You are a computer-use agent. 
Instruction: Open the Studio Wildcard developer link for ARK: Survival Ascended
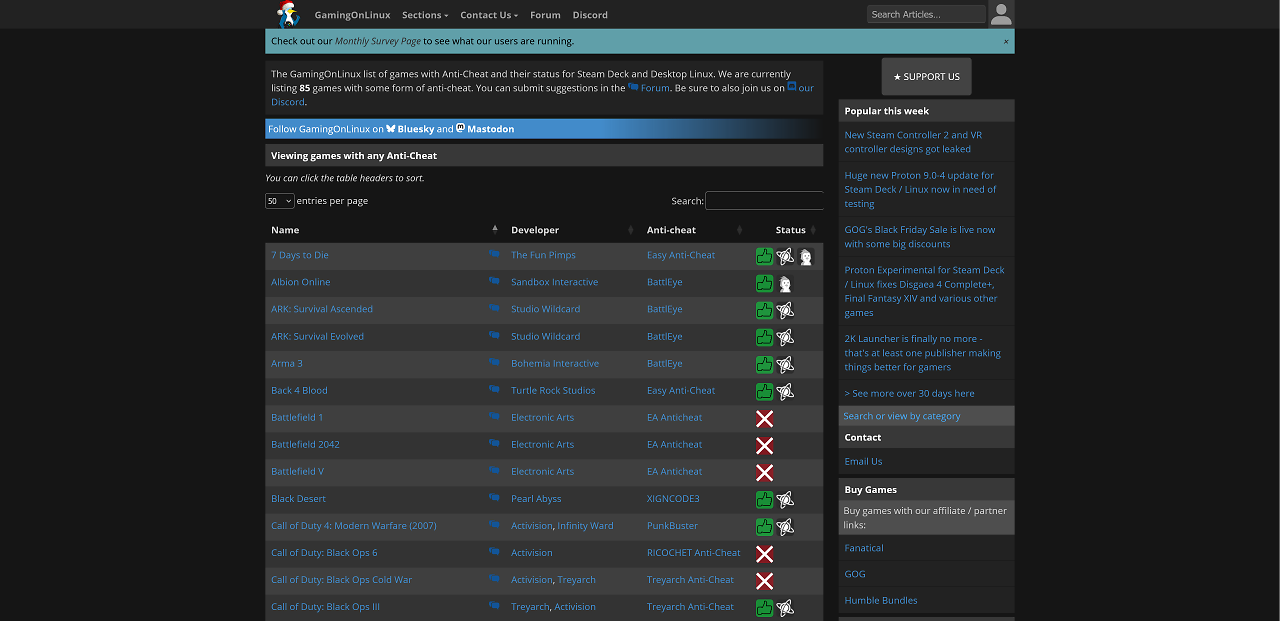tap(545, 309)
